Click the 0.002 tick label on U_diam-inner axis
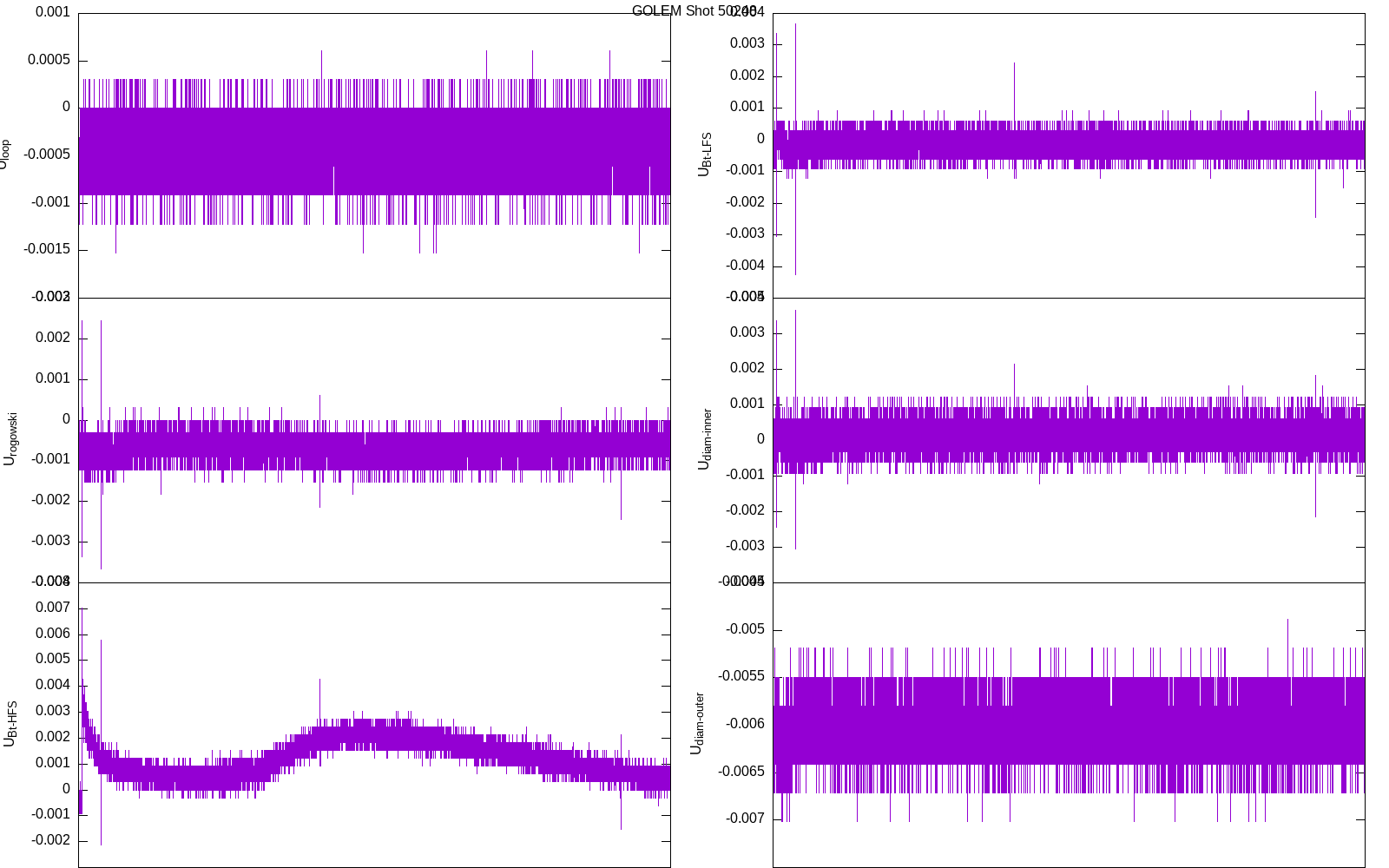Image resolution: width=1389 pixels, height=868 pixels. point(747,368)
